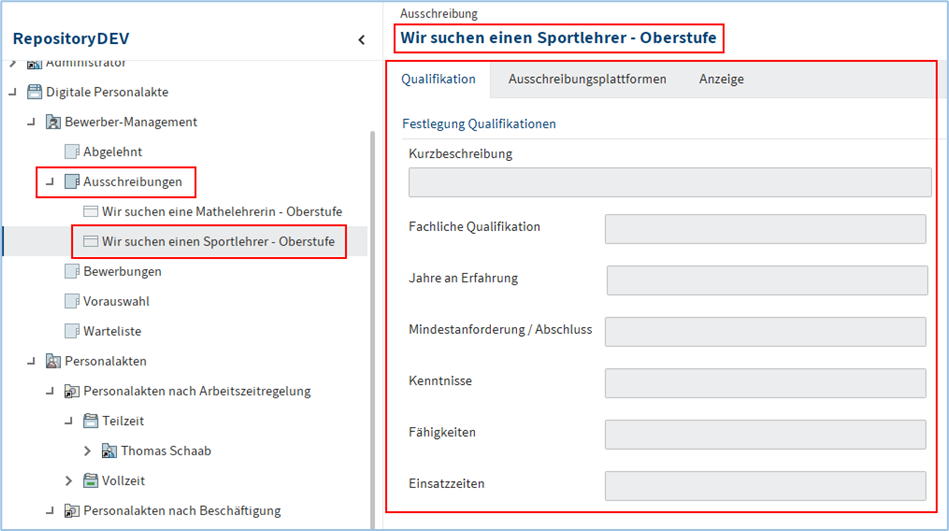Click the Bewerber-Management folder icon
The image size is (949, 531).
53,122
